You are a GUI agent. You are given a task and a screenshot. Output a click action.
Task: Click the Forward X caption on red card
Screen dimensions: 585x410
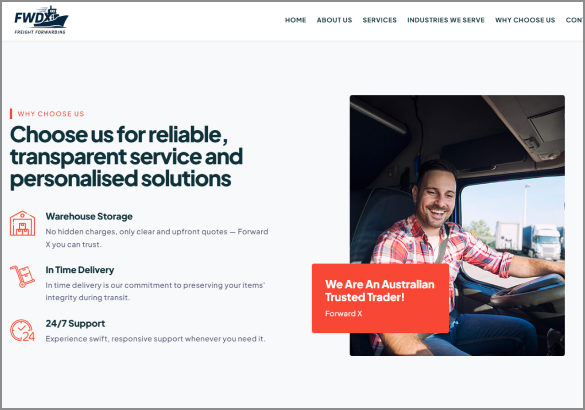344,313
